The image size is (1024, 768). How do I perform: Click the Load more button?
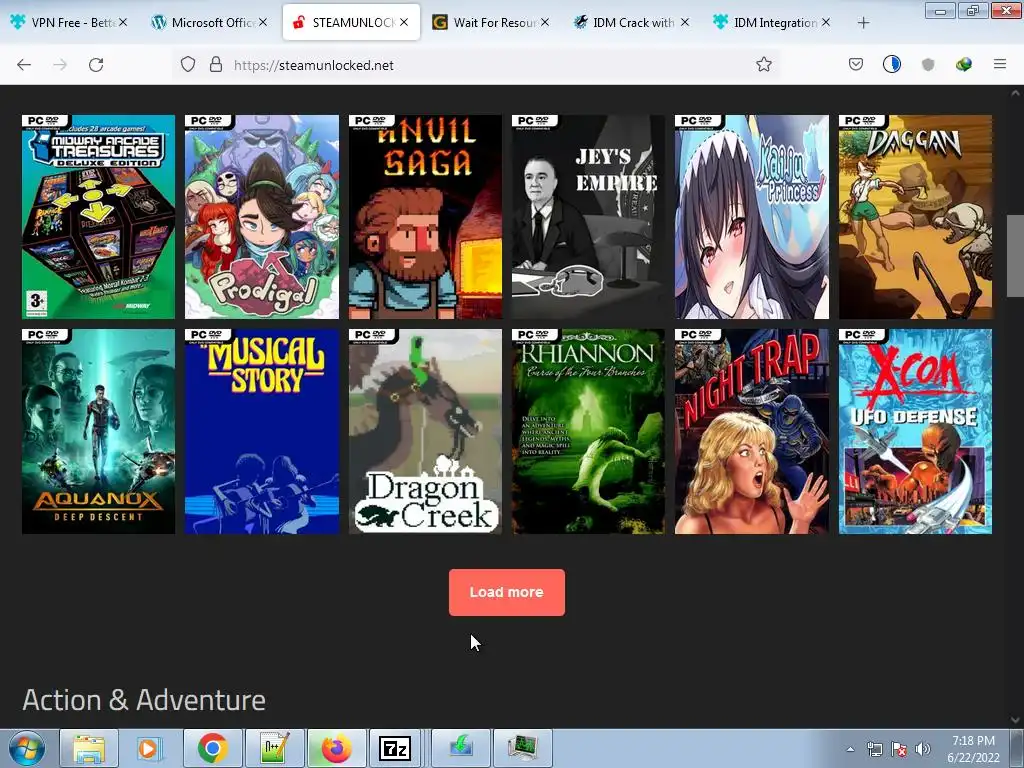click(x=507, y=592)
